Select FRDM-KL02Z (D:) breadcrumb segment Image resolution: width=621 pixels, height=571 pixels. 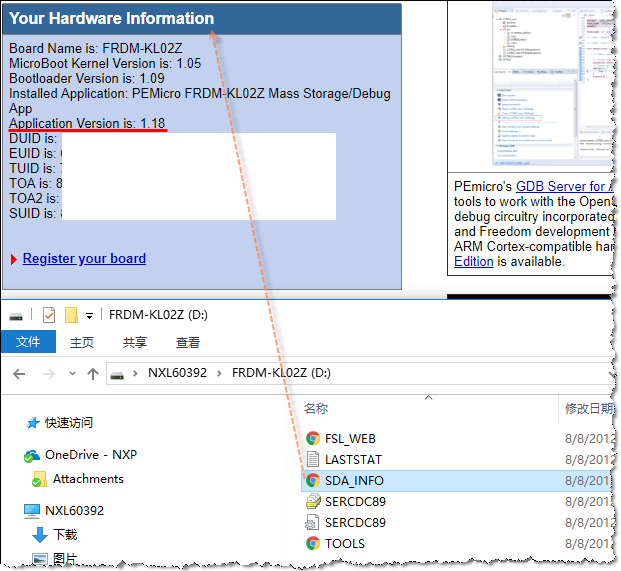coord(281,373)
